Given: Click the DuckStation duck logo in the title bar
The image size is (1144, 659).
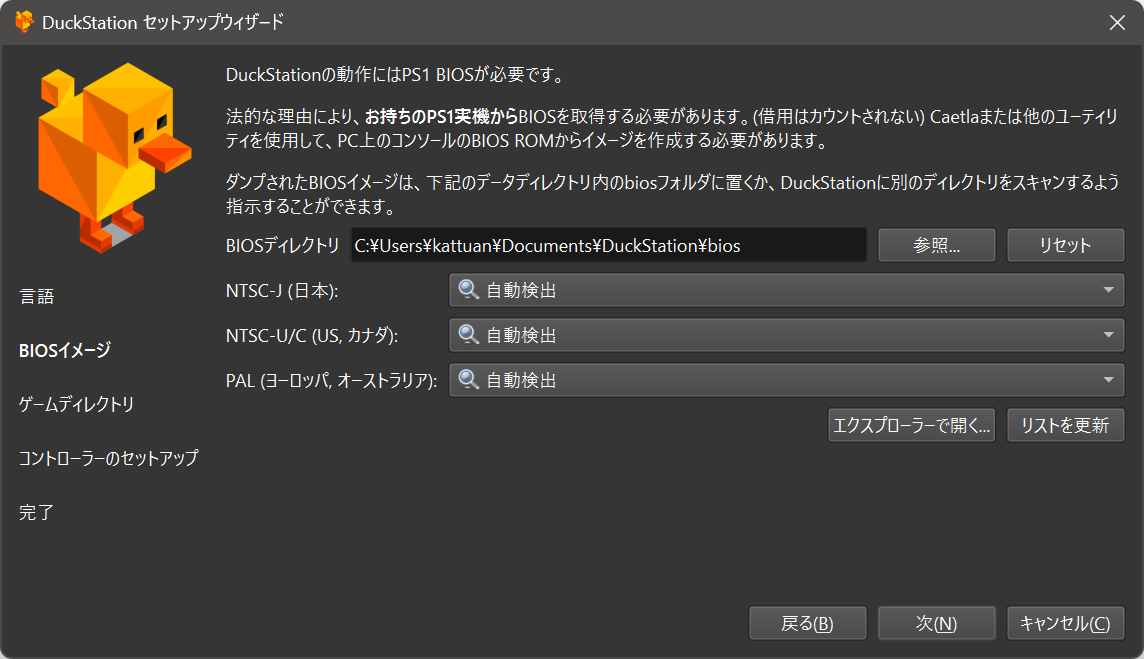Looking at the screenshot, I should pyautogui.click(x=24, y=22).
